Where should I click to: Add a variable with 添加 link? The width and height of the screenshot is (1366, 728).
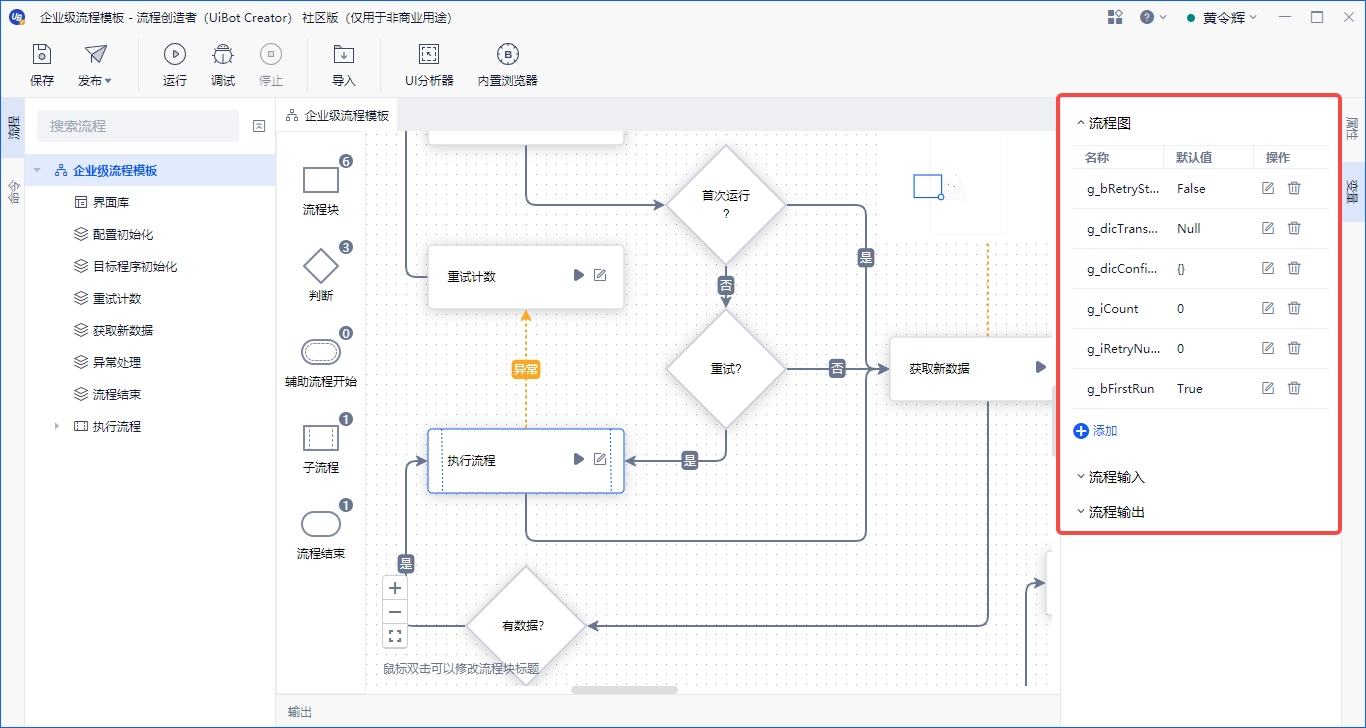[1095, 431]
